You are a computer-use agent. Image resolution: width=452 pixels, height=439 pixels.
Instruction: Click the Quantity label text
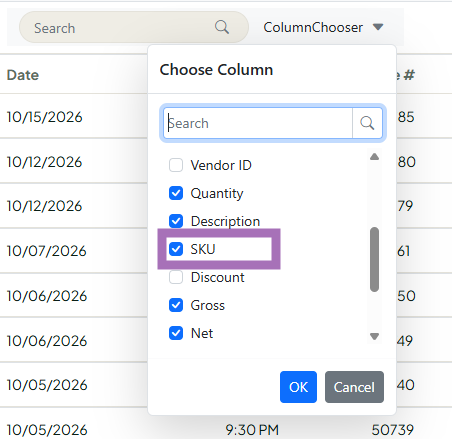(217, 193)
